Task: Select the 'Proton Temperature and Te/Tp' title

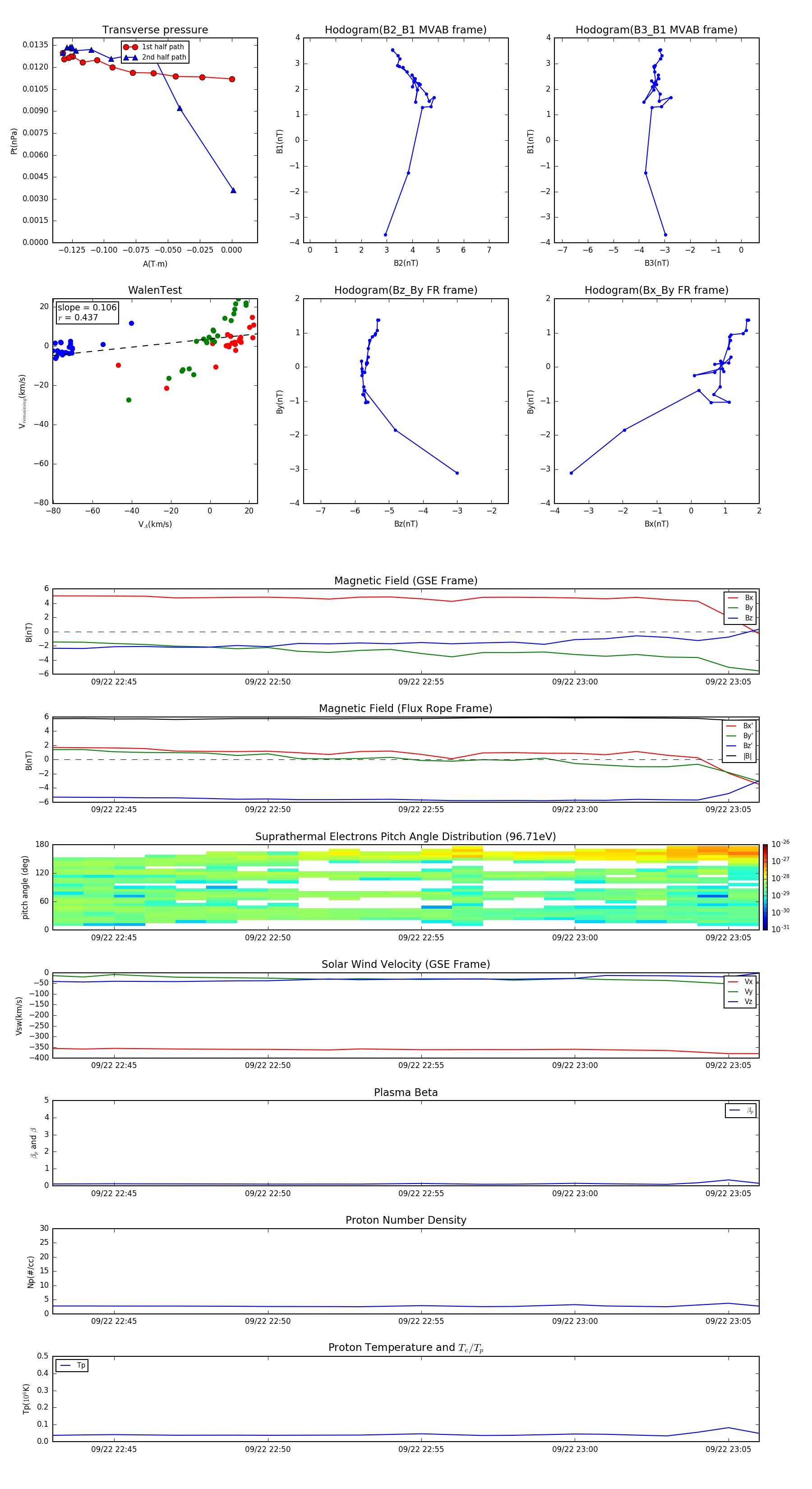Action: [x=406, y=1348]
